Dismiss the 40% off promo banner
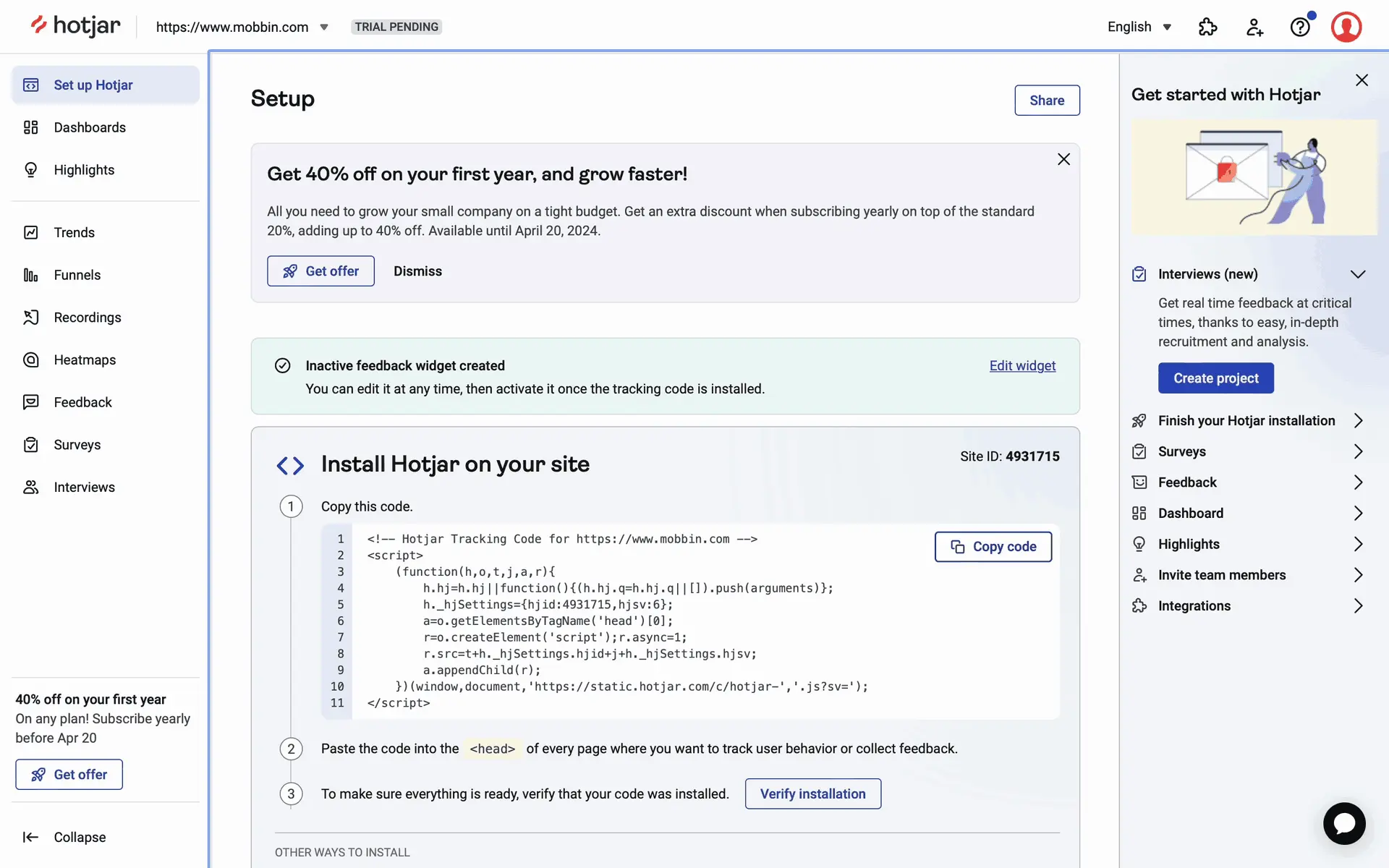1389x868 pixels. point(417,271)
